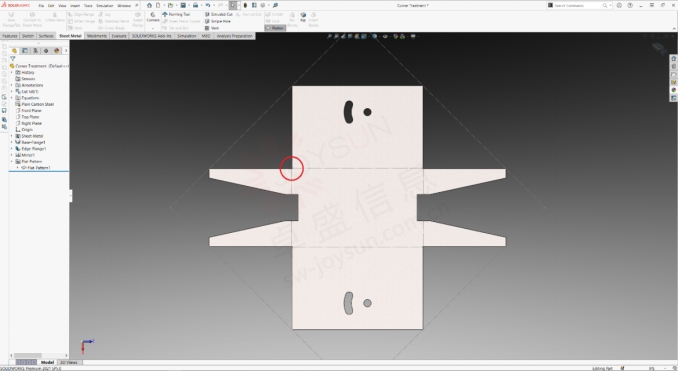
Task: Select Plain Carbon Steel material in tree
Action: point(34,104)
